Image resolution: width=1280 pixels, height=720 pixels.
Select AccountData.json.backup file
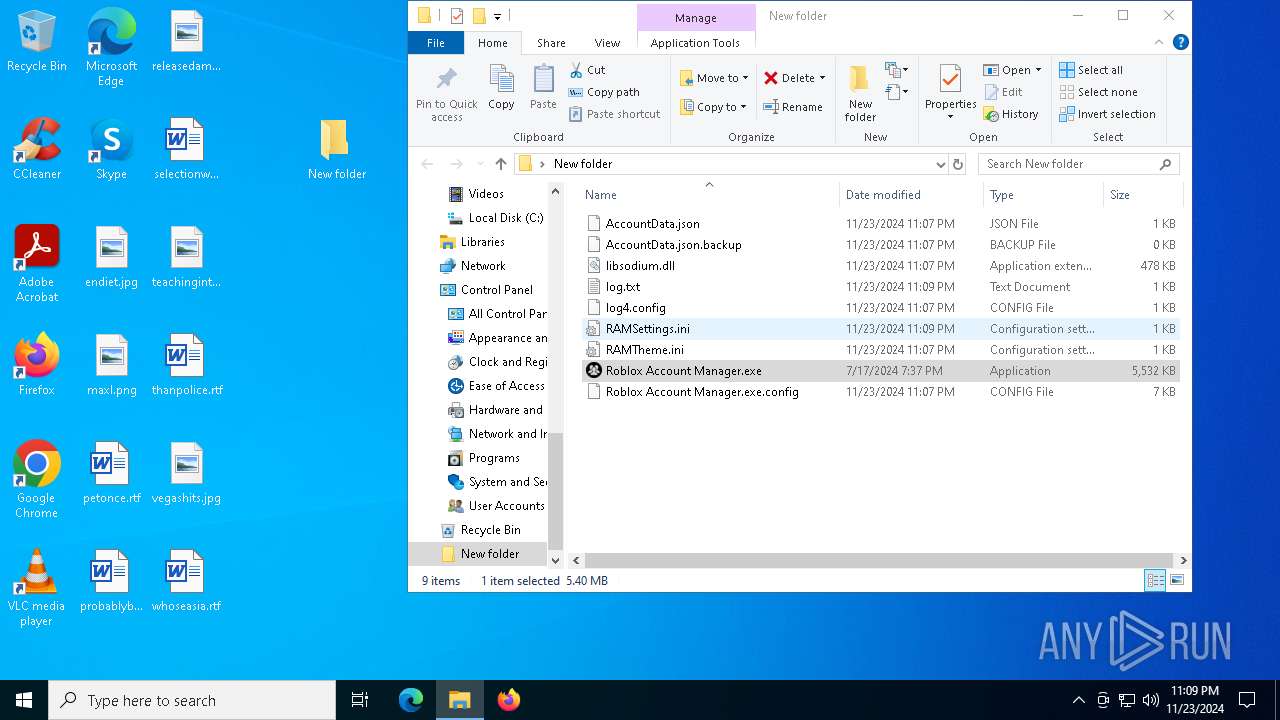[x=880, y=245]
